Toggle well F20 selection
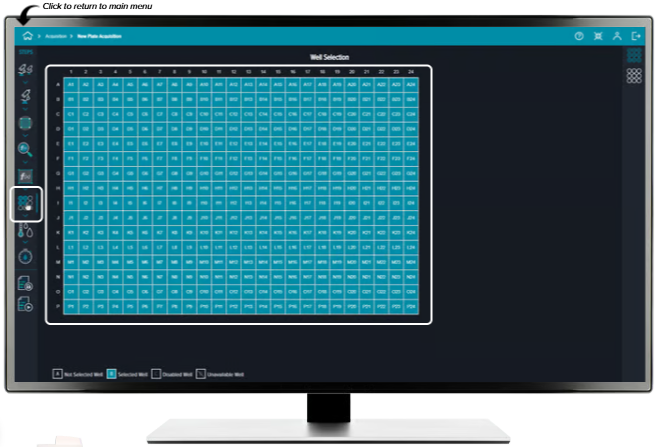656x447 pixels. [x=352, y=159]
